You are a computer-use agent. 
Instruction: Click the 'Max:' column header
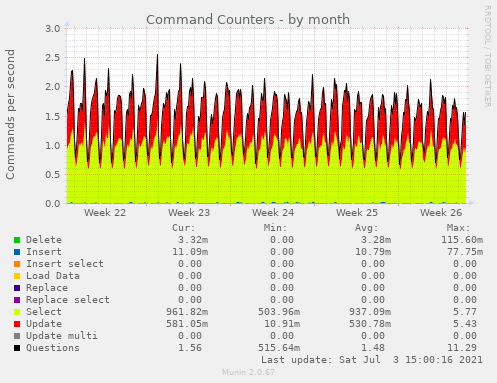coord(458,228)
